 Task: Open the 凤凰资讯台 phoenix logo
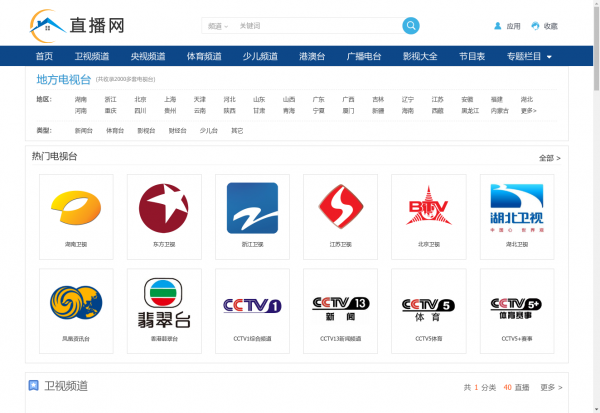[x=76, y=302]
